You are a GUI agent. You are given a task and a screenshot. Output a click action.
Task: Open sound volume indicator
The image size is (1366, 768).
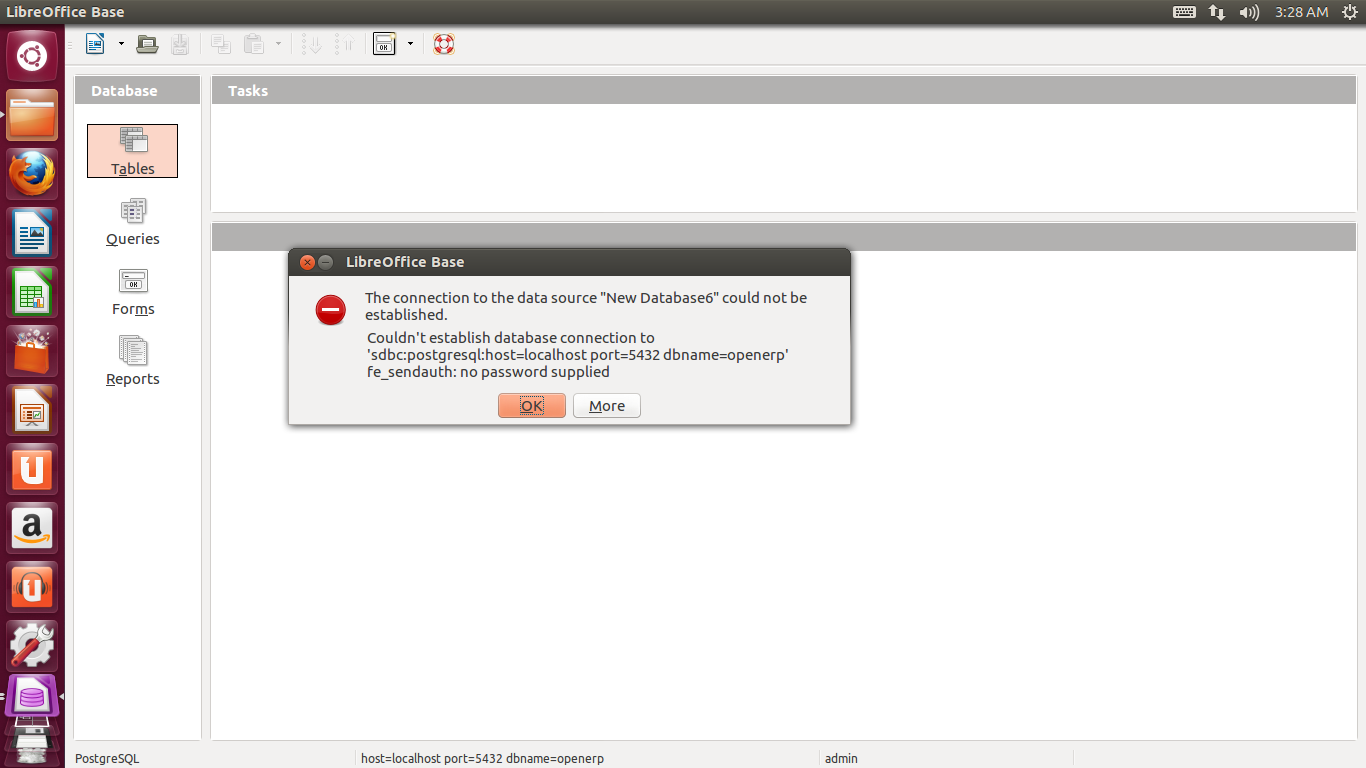1249,12
